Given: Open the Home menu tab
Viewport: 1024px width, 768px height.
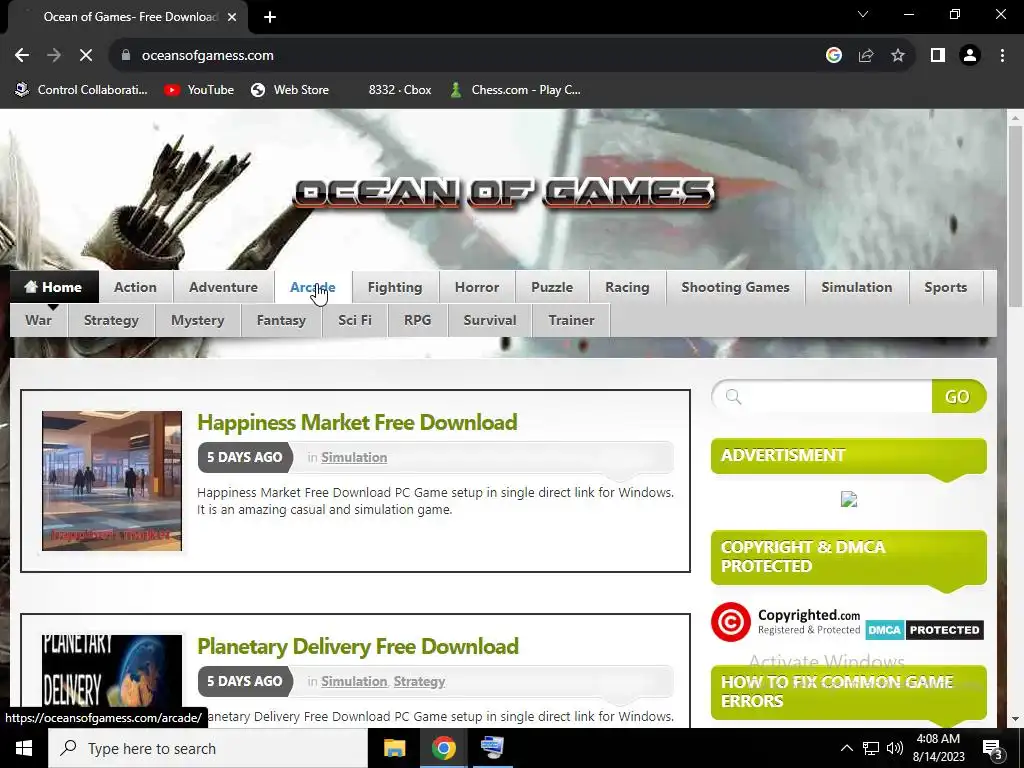Looking at the screenshot, I should pyautogui.click(x=54, y=287).
